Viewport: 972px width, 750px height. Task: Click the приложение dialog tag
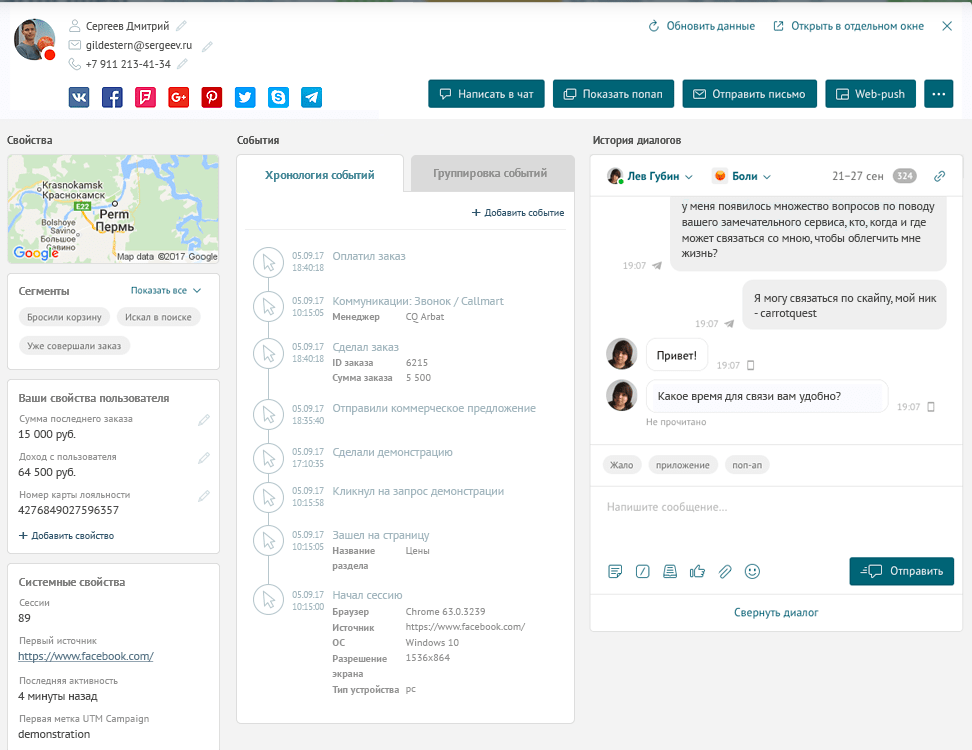pyautogui.click(x=683, y=465)
